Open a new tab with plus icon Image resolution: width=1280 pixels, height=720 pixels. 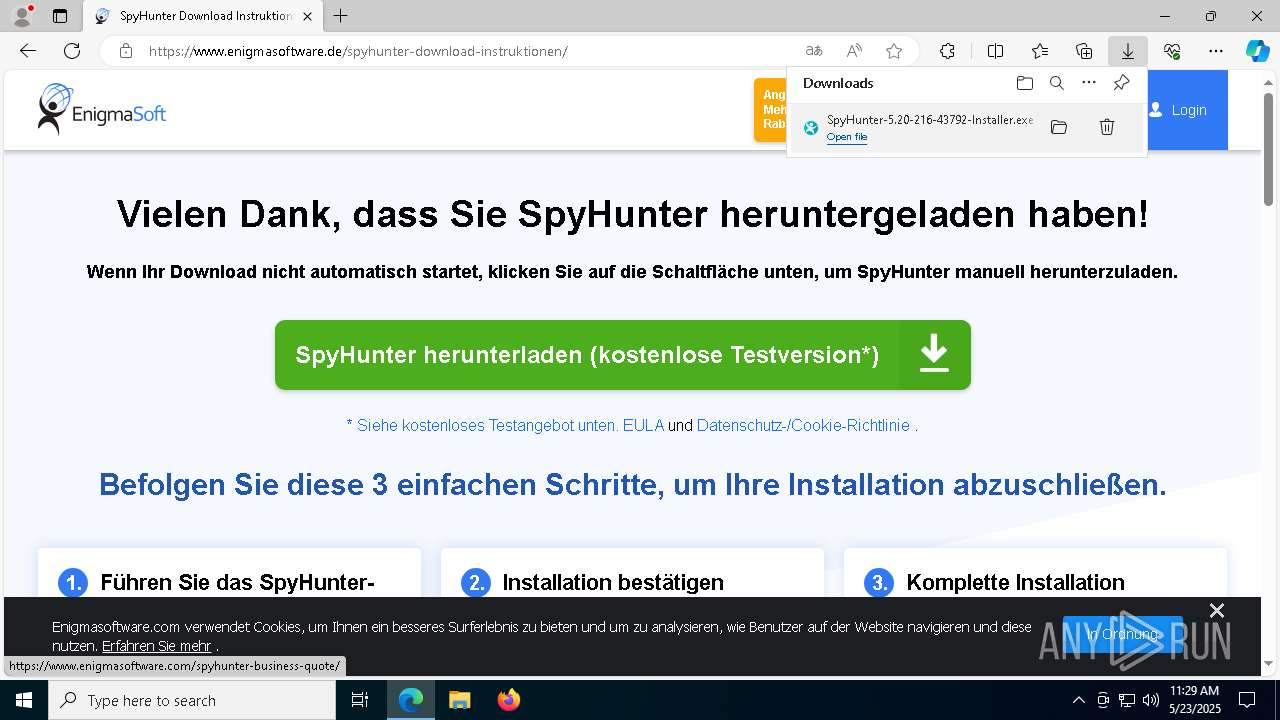[x=341, y=16]
